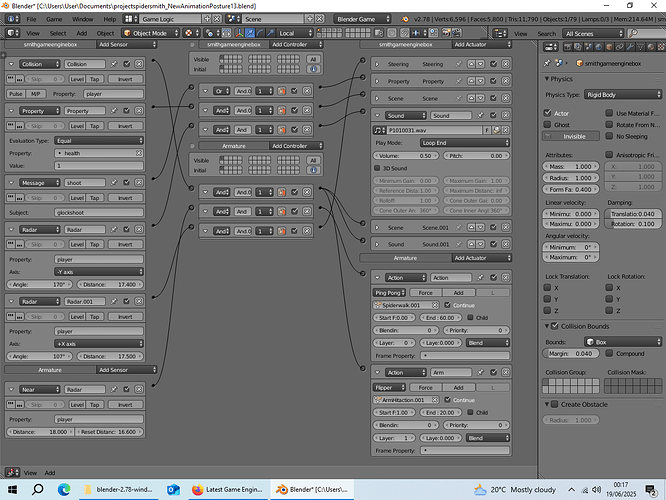Open the Constraints properties tab
Screen dimensions: 666x500
click(620, 47)
